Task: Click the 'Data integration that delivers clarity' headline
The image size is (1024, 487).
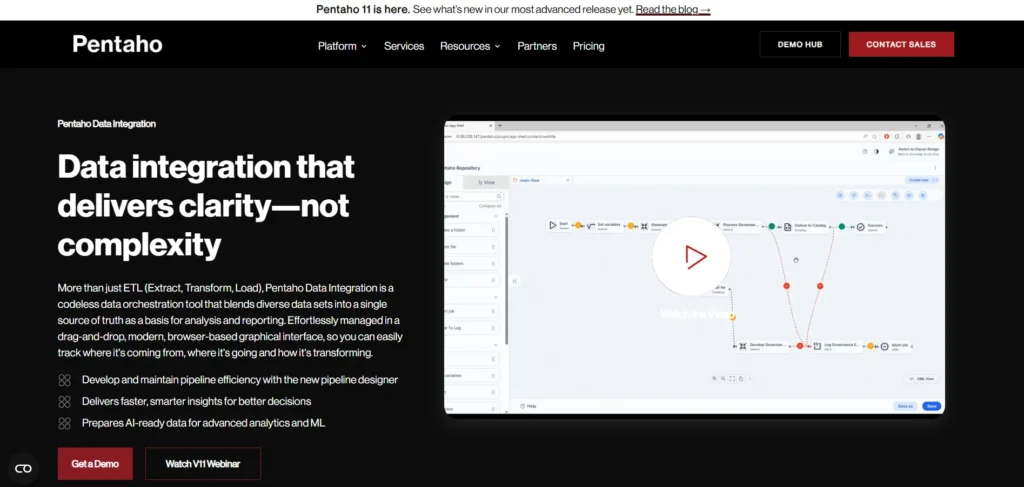Action: tap(206, 206)
